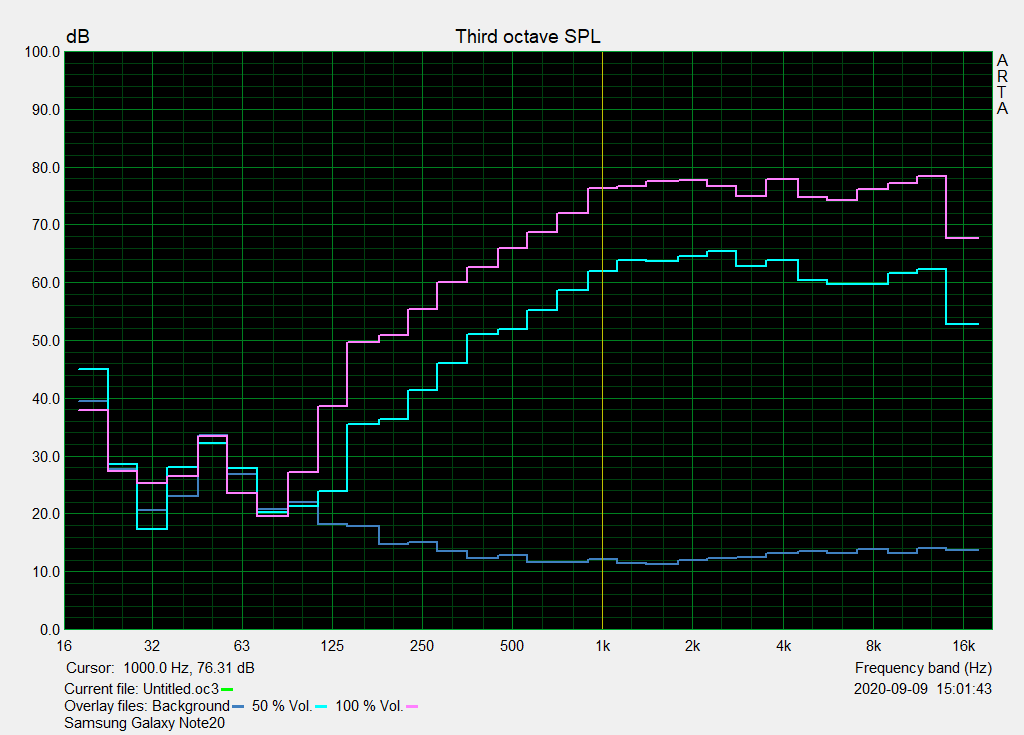Click the Current file: Untitled.oc3 text
Image resolution: width=1024 pixels, height=735 pixels.
coord(141,689)
